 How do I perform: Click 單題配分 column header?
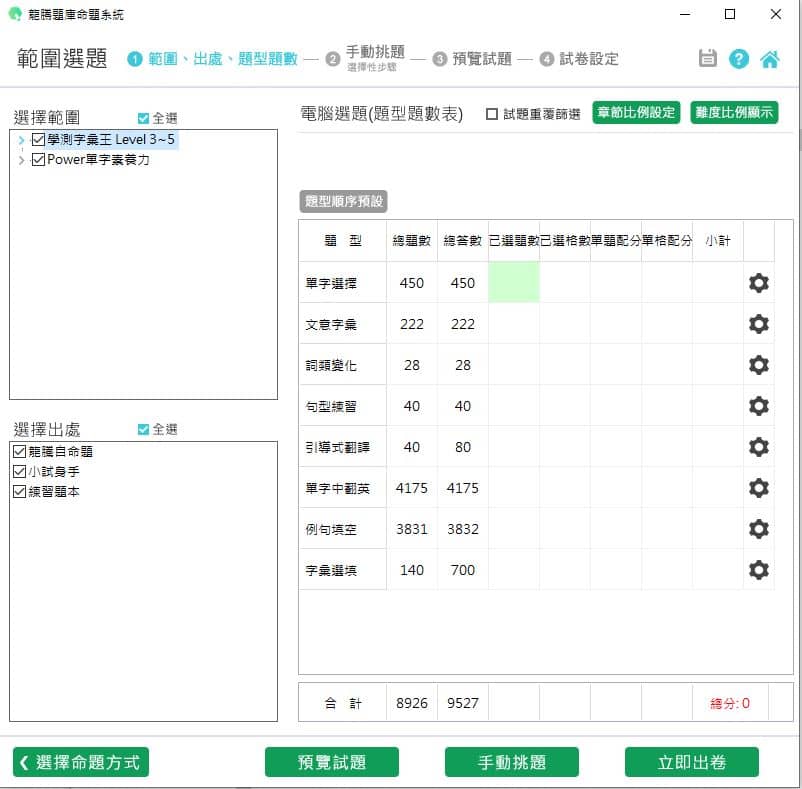coord(616,240)
